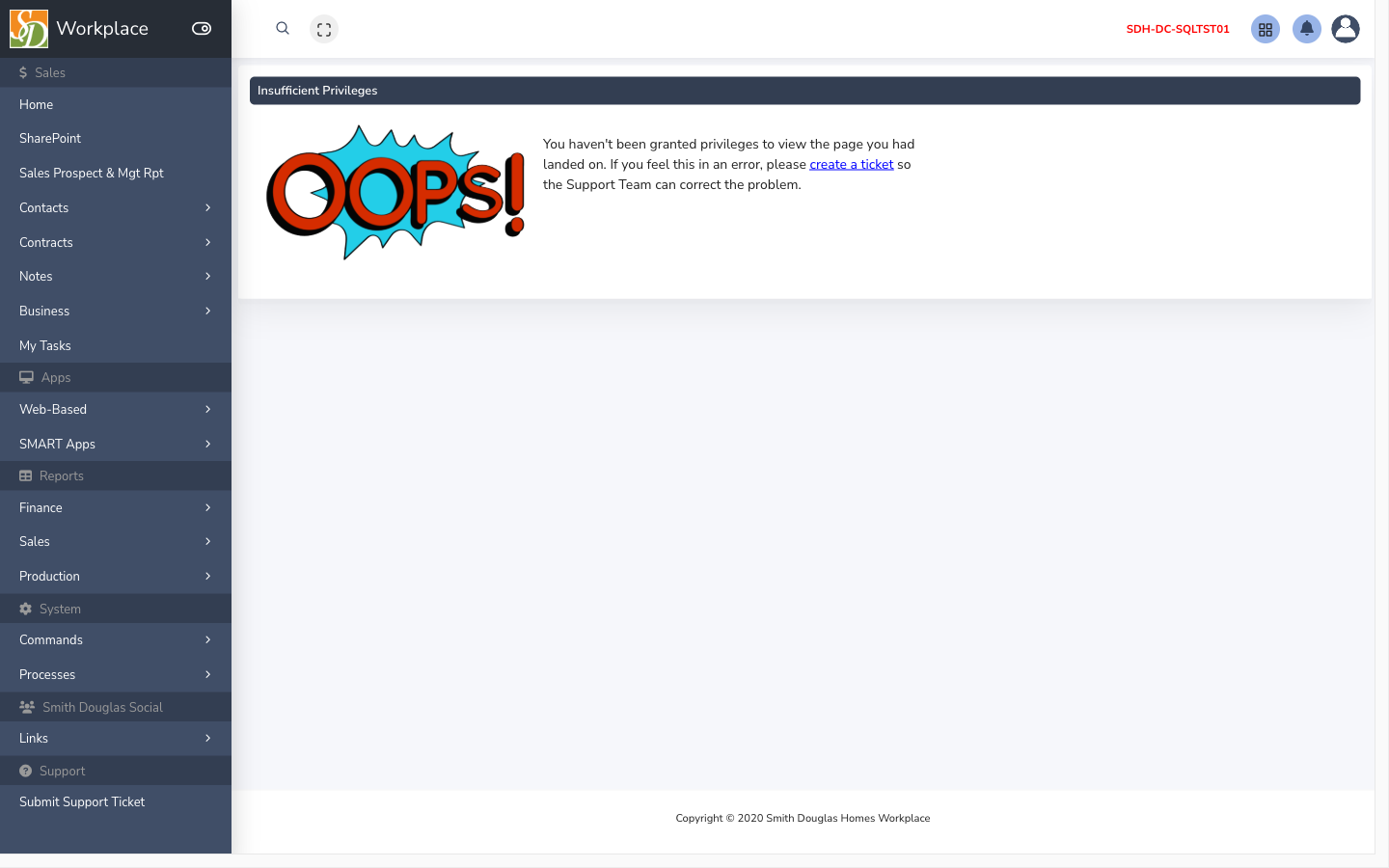Image resolution: width=1389 pixels, height=868 pixels.
Task: Expand the Processes chevron
Action: pos(207,674)
